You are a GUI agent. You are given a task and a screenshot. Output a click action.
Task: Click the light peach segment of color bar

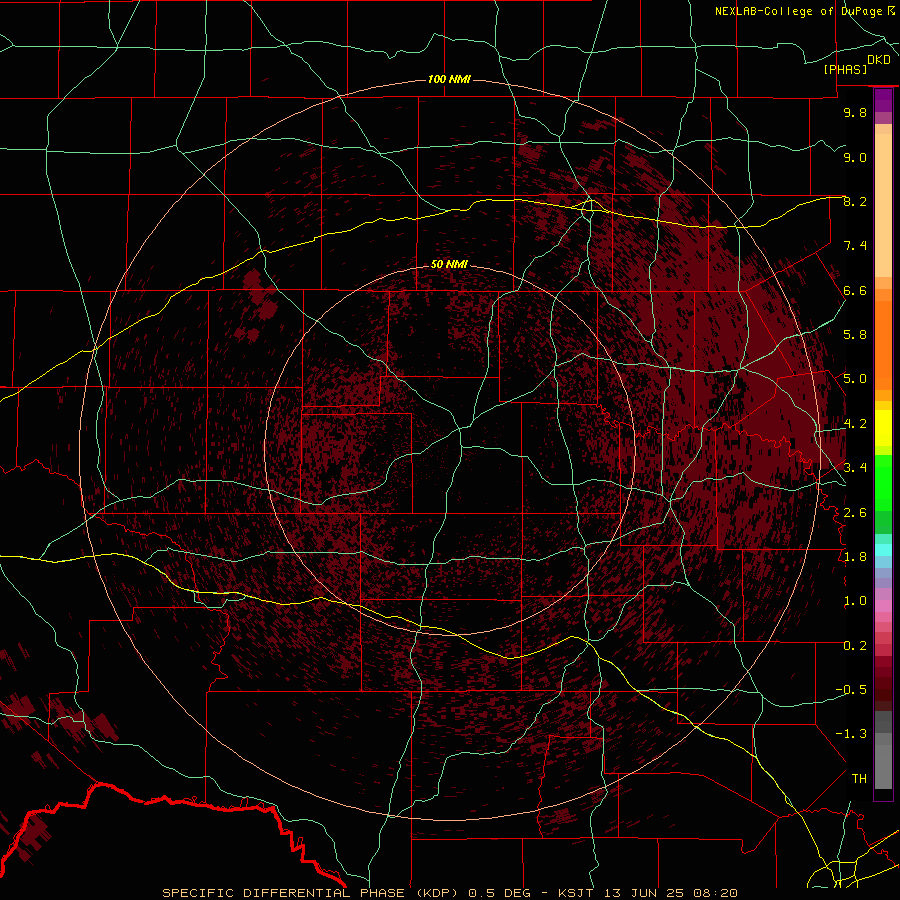click(x=883, y=205)
